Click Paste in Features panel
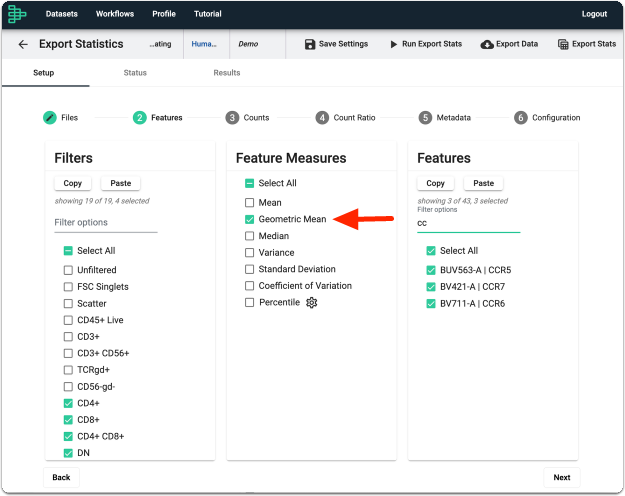The width and height of the screenshot is (625, 496). click(x=483, y=183)
